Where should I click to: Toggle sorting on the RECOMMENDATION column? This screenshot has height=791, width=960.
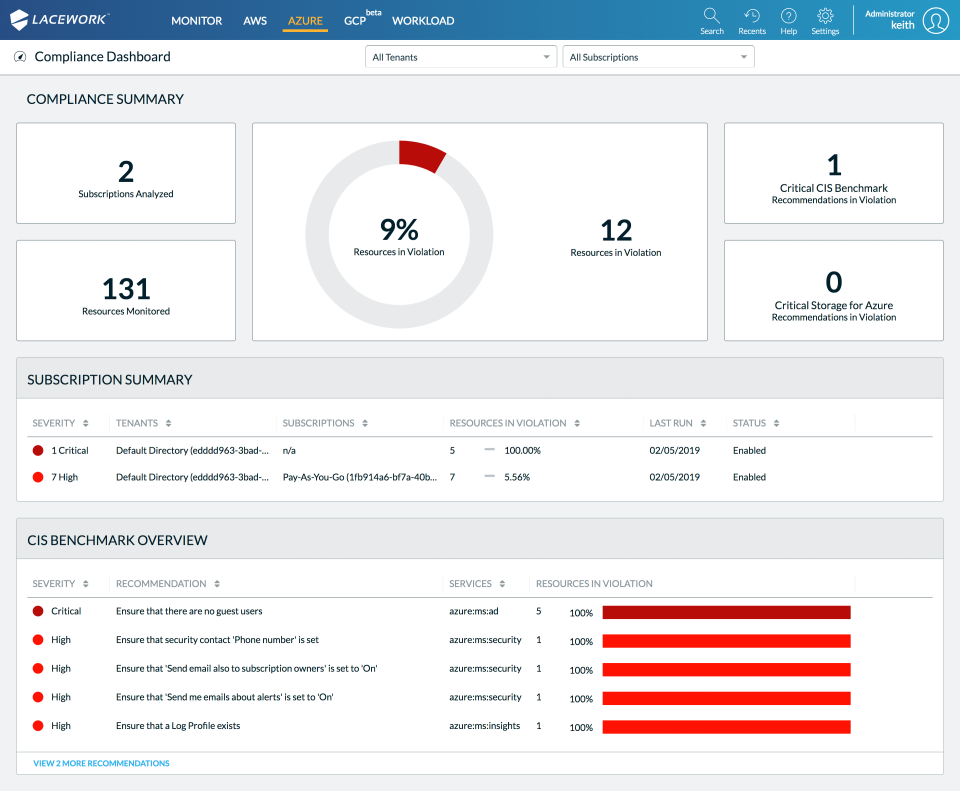point(217,583)
